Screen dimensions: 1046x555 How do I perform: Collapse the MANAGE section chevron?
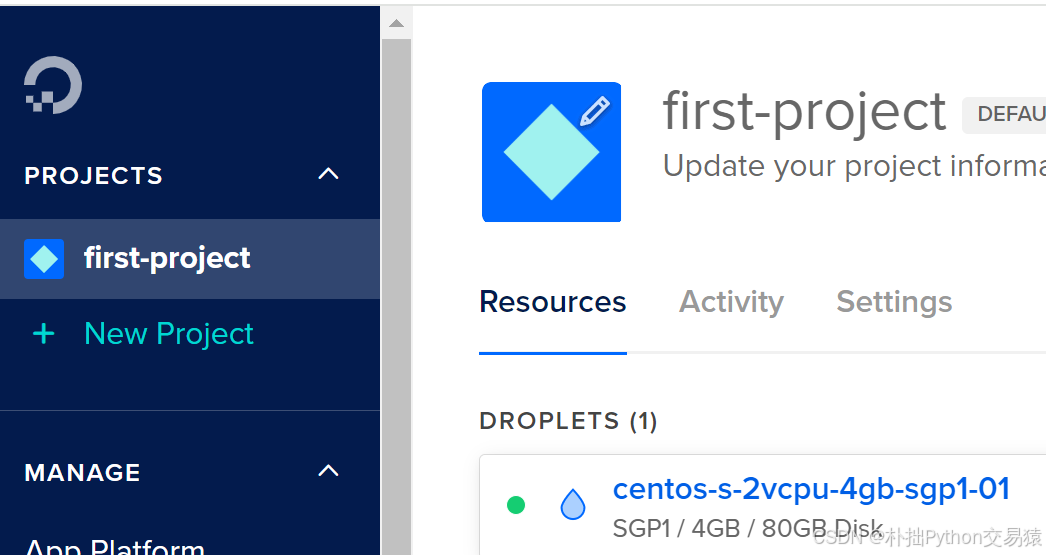click(x=328, y=472)
